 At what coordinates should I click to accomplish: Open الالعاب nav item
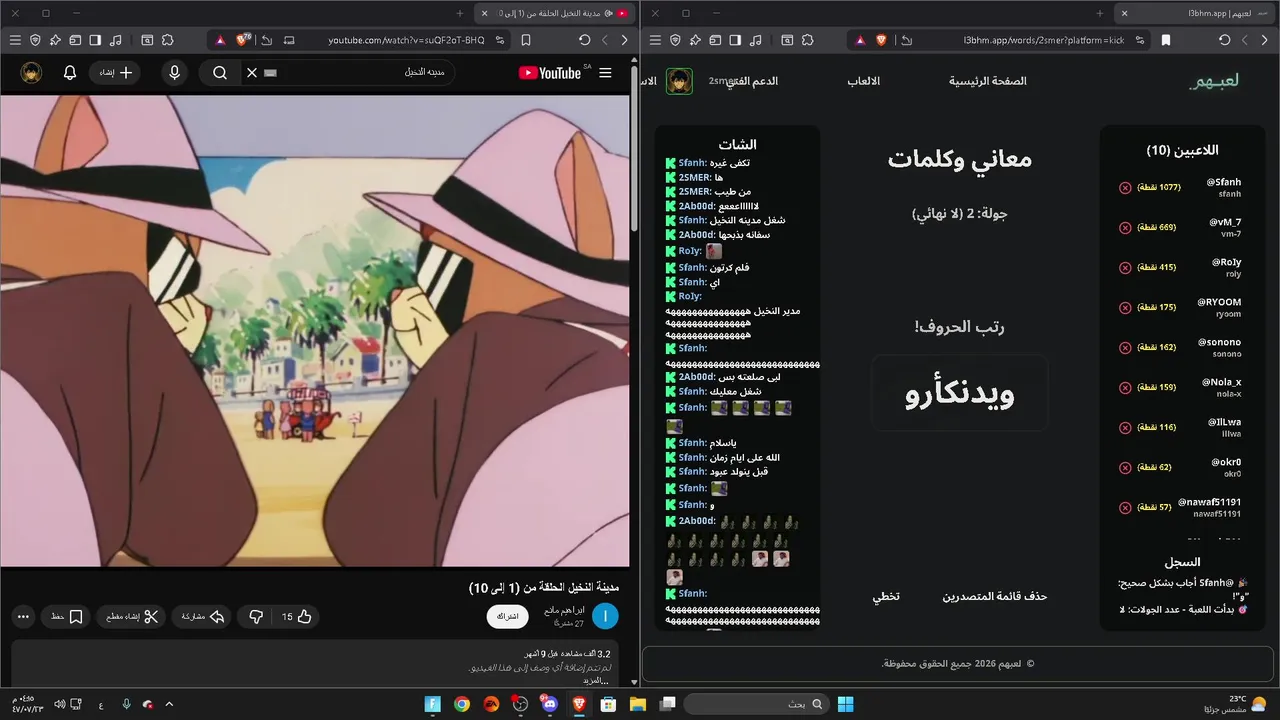[x=863, y=81]
